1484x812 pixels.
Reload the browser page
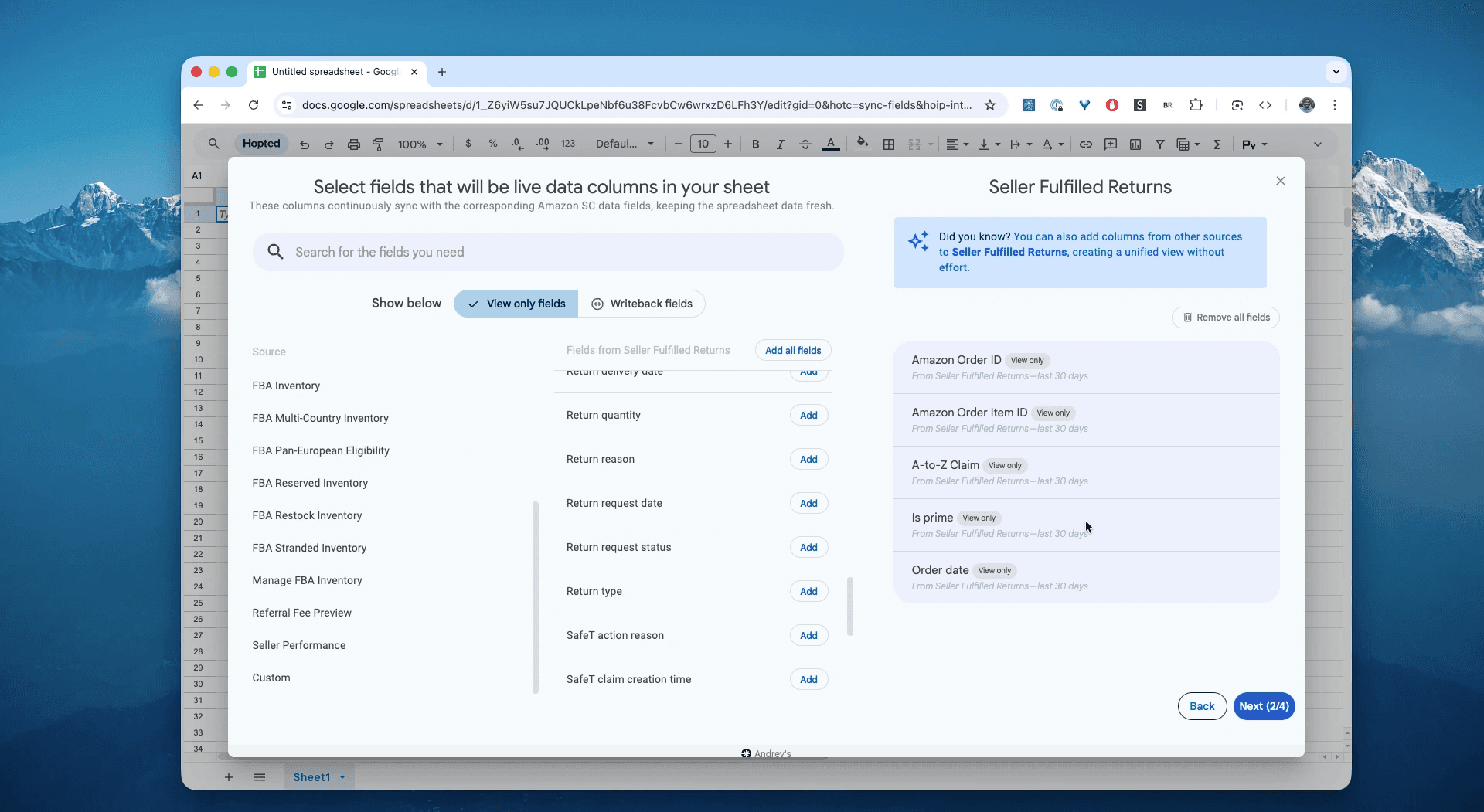(x=254, y=105)
